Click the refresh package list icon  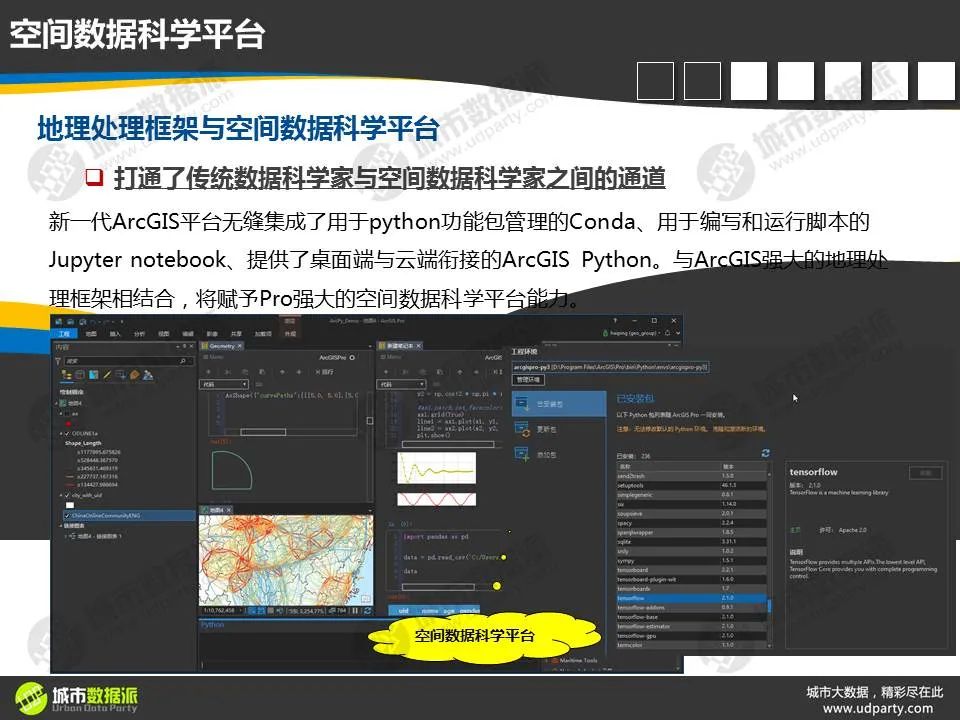(765, 453)
